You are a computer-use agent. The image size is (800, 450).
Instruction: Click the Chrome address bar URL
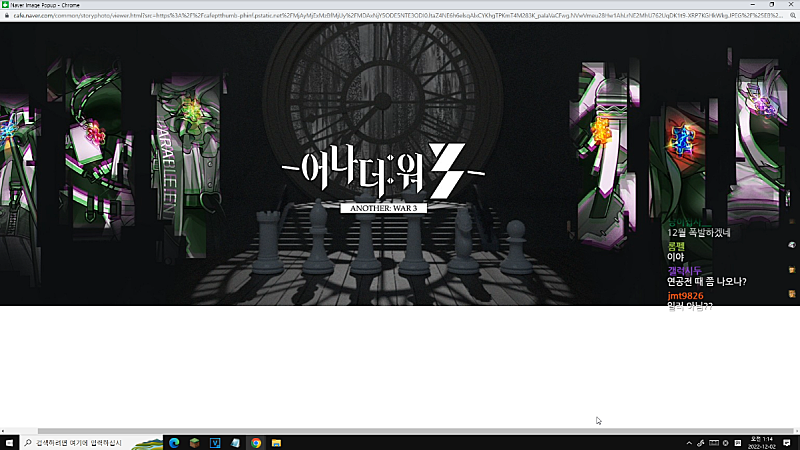398,16
